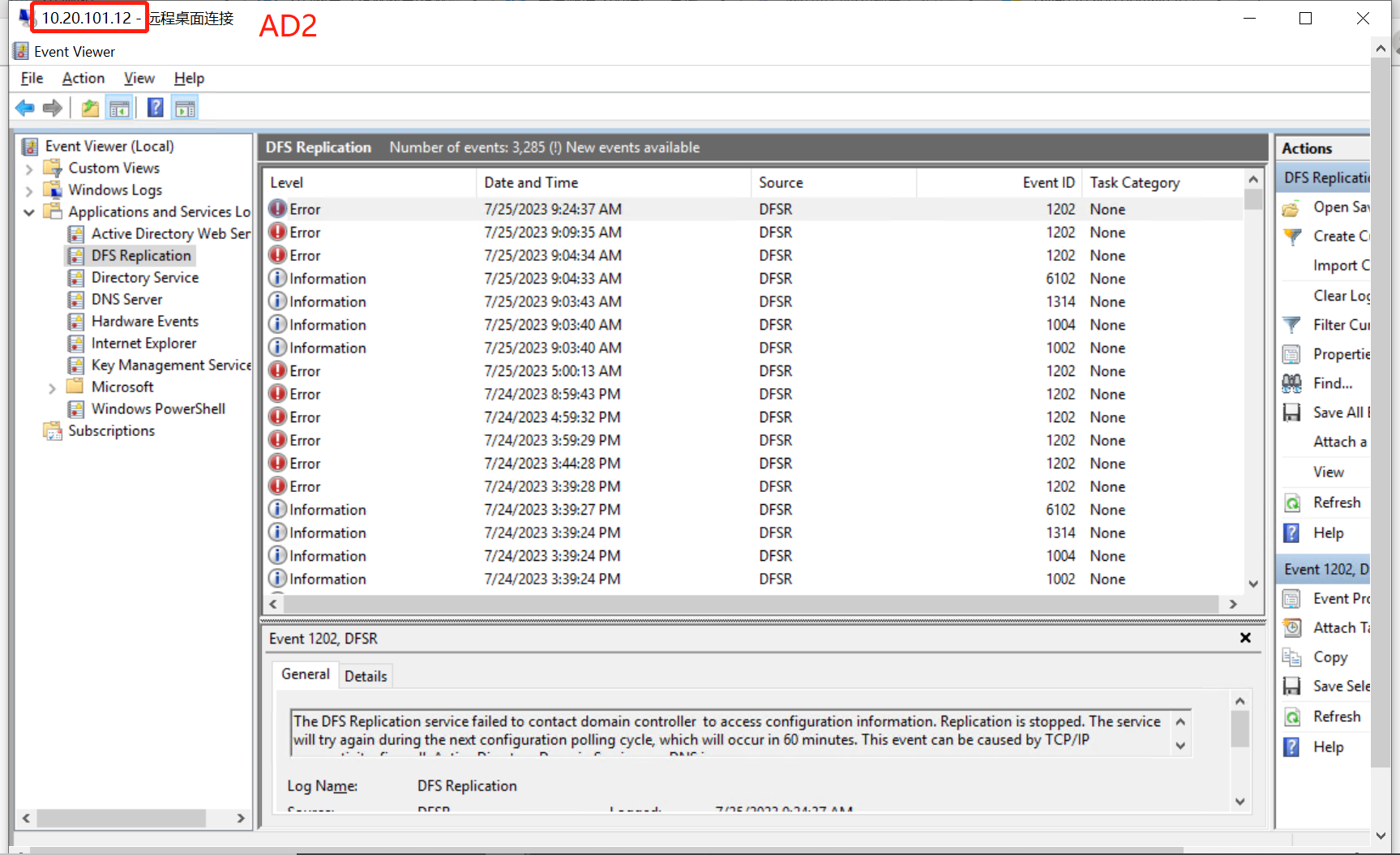Click the blue Help icon in the toolbar

[155, 108]
